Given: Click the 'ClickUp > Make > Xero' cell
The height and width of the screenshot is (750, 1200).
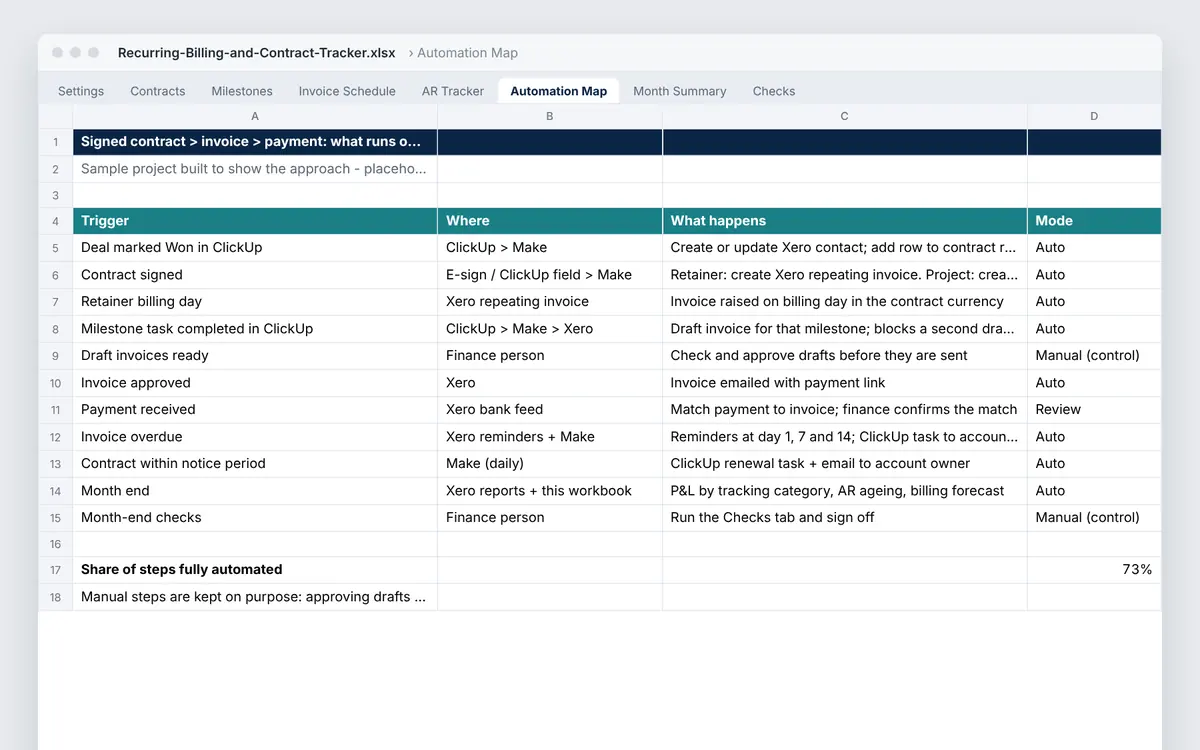Looking at the screenshot, I should point(550,329).
